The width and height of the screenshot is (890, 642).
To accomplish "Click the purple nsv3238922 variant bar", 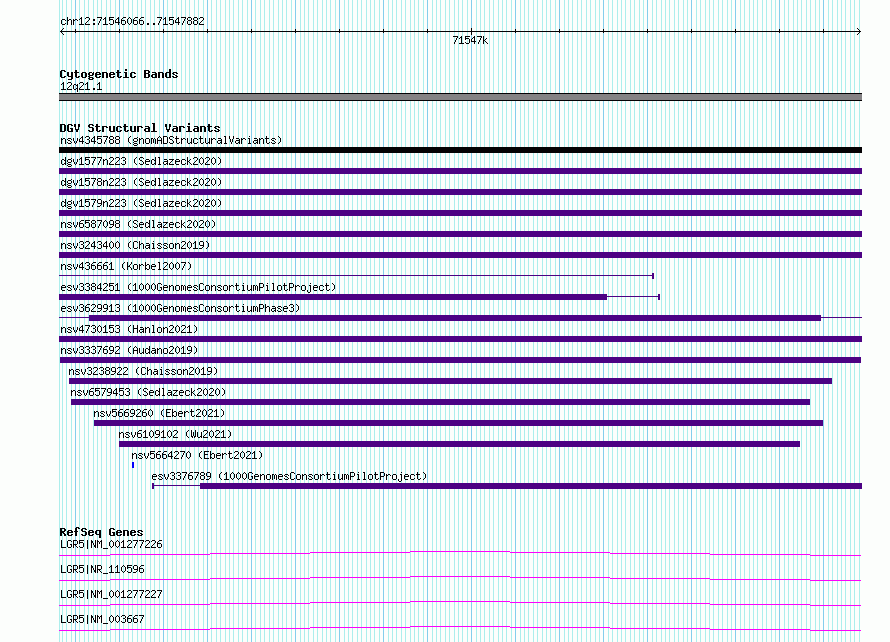I will 450,381.
